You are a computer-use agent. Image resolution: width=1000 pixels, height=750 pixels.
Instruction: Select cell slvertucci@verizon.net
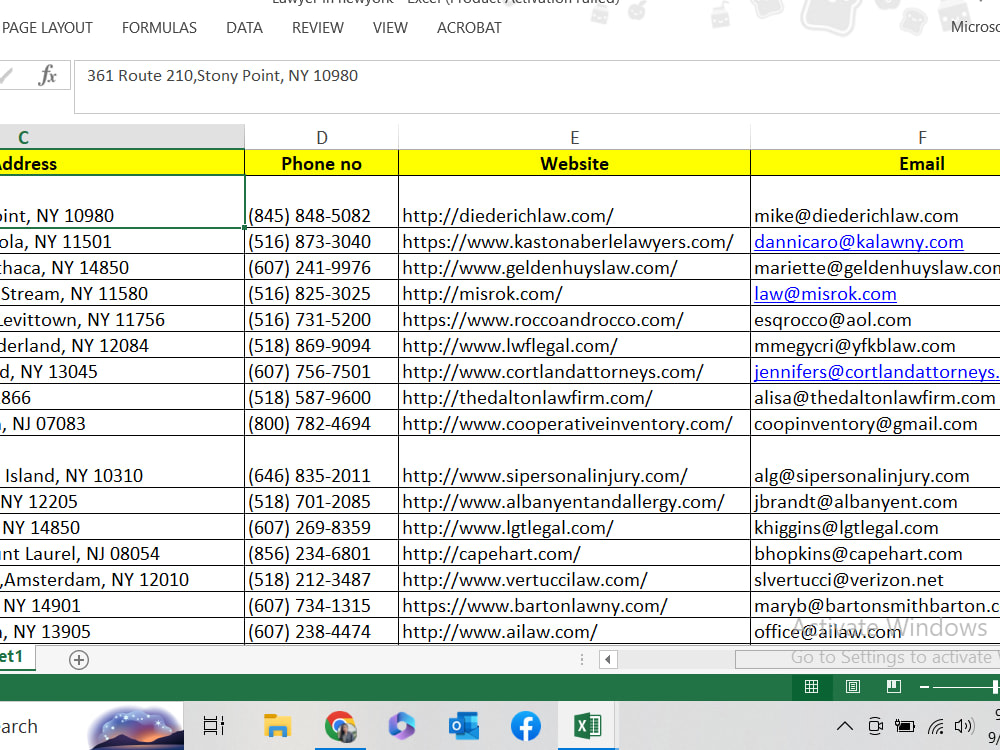(875, 580)
